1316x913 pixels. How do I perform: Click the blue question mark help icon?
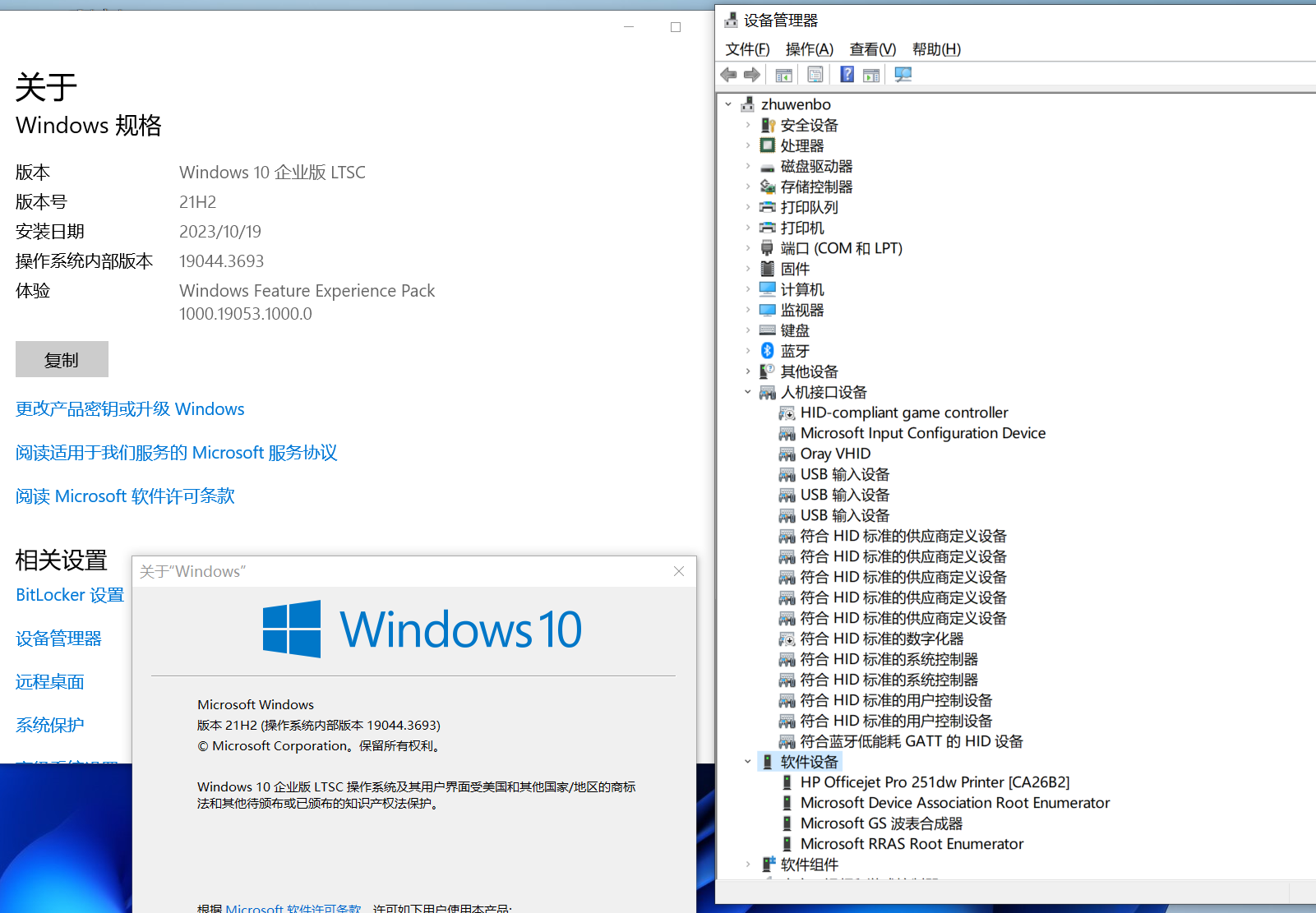[847, 75]
